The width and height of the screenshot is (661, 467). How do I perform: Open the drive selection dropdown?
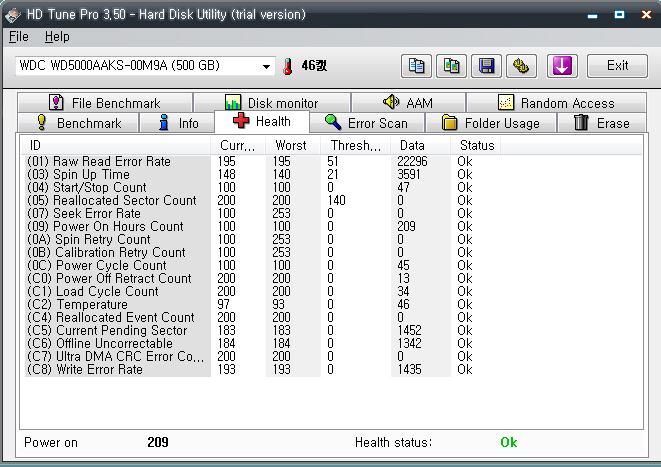(266, 66)
